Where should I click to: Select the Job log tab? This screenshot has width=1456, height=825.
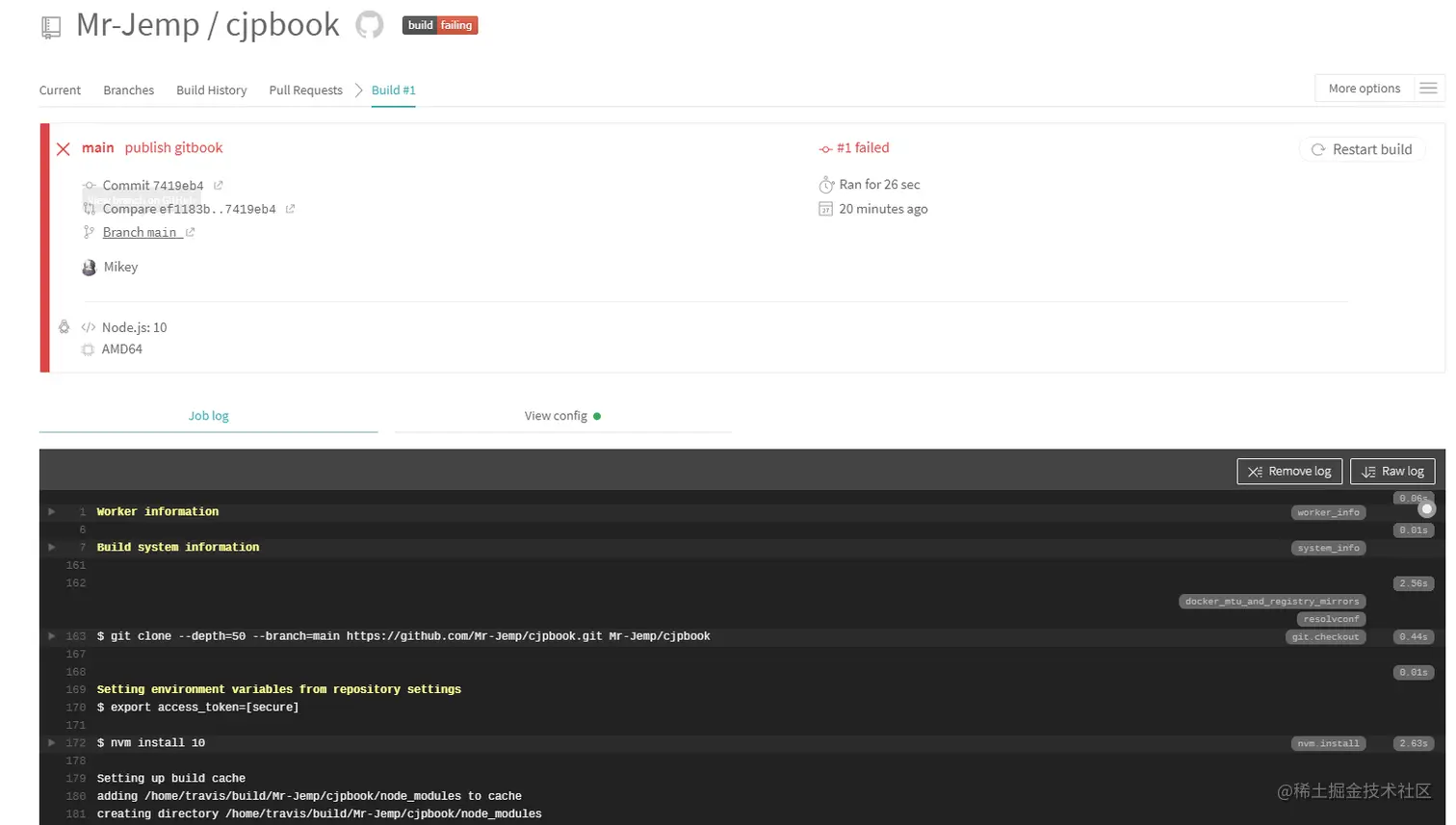[208, 416]
